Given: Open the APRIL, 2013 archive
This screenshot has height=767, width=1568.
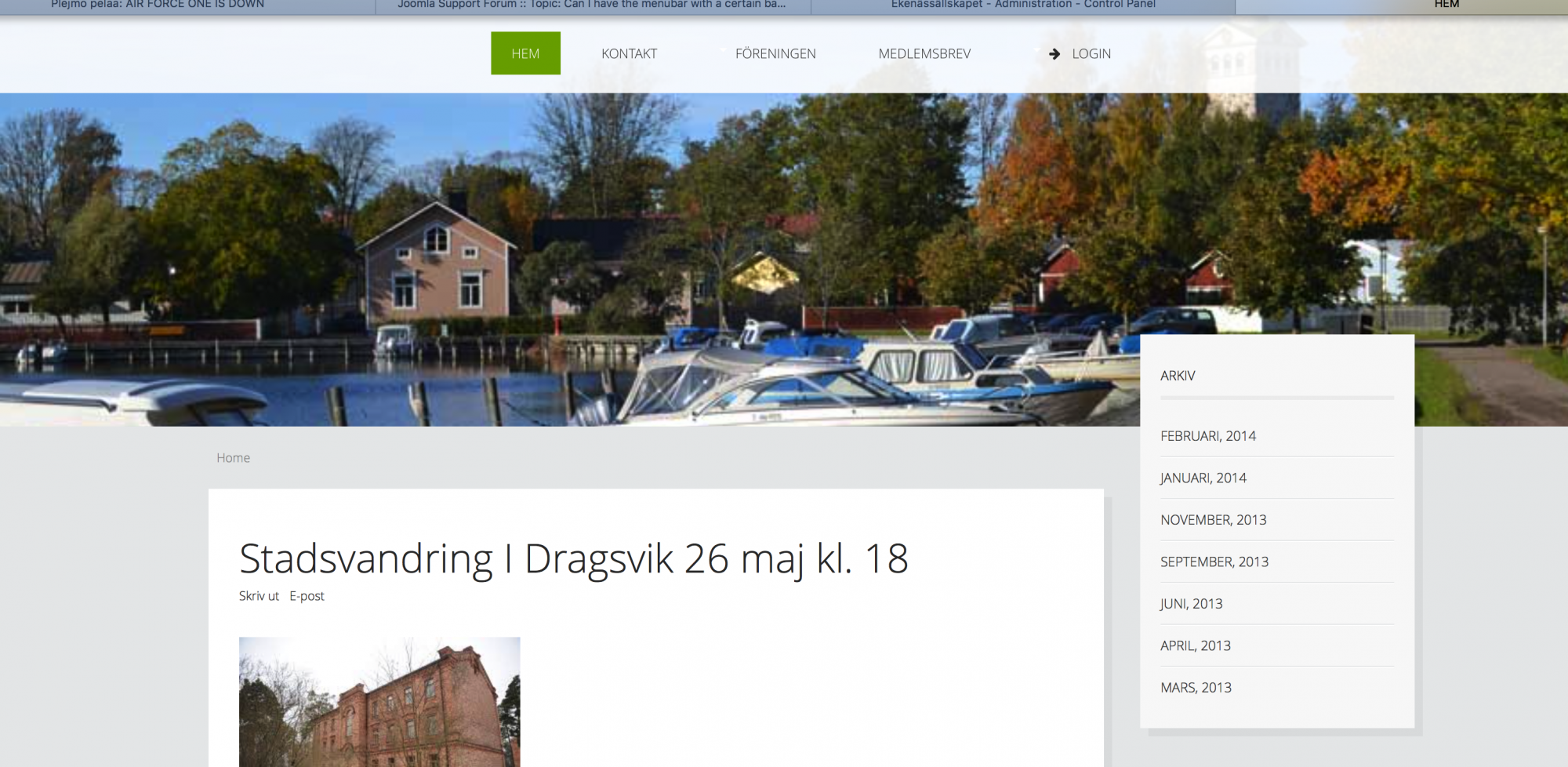Looking at the screenshot, I should [x=1196, y=645].
